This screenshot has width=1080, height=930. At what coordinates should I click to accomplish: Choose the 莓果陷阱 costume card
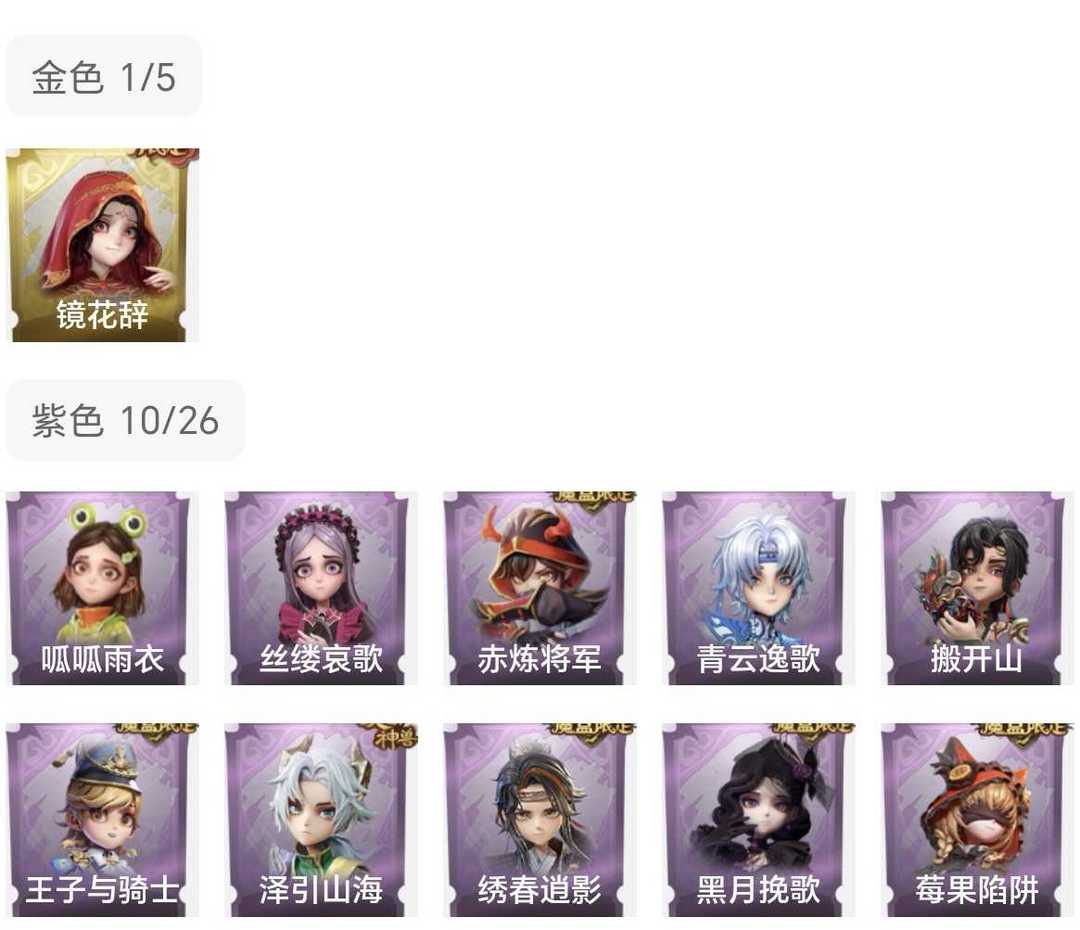tap(977, 820)
